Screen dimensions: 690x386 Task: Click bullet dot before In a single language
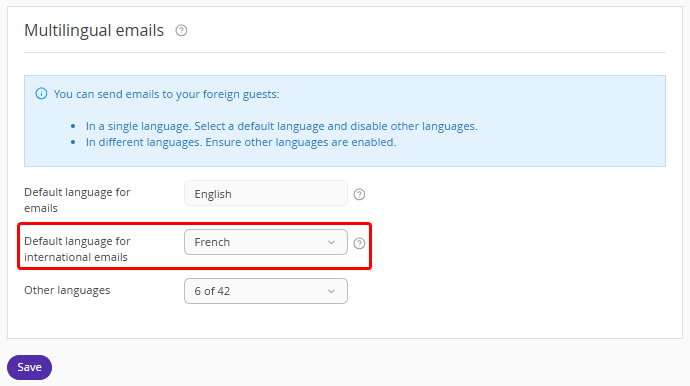coord(73,126)
